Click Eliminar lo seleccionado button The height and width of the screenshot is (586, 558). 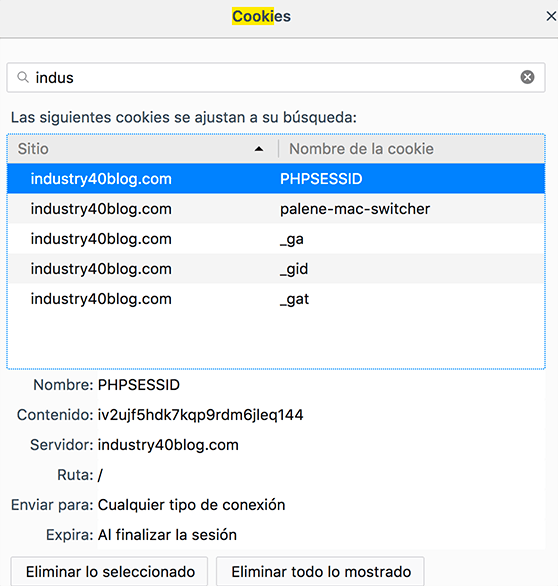click(x=109, y=571)
